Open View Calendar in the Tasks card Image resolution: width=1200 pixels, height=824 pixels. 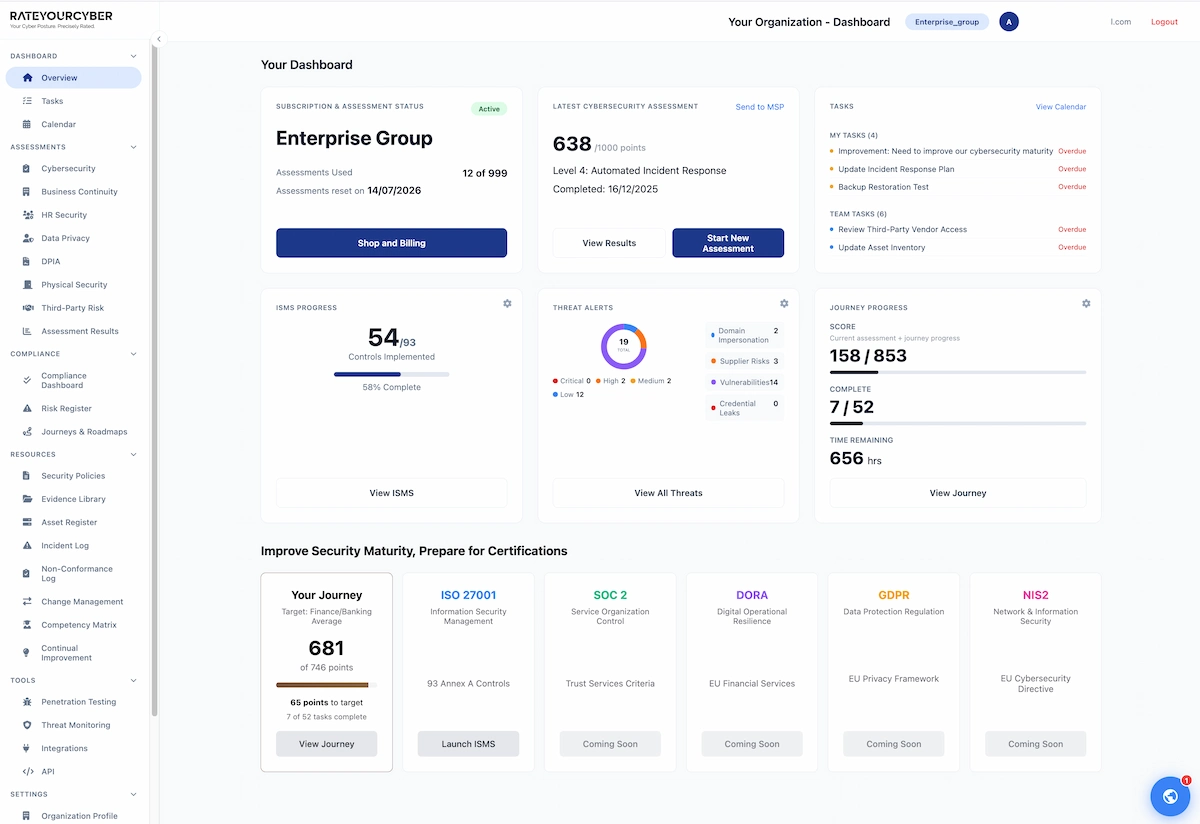[x=1060, y=106]
